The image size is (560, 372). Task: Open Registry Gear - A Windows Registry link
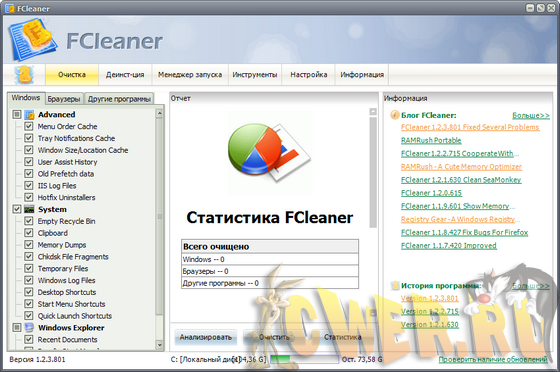point(460,219)
